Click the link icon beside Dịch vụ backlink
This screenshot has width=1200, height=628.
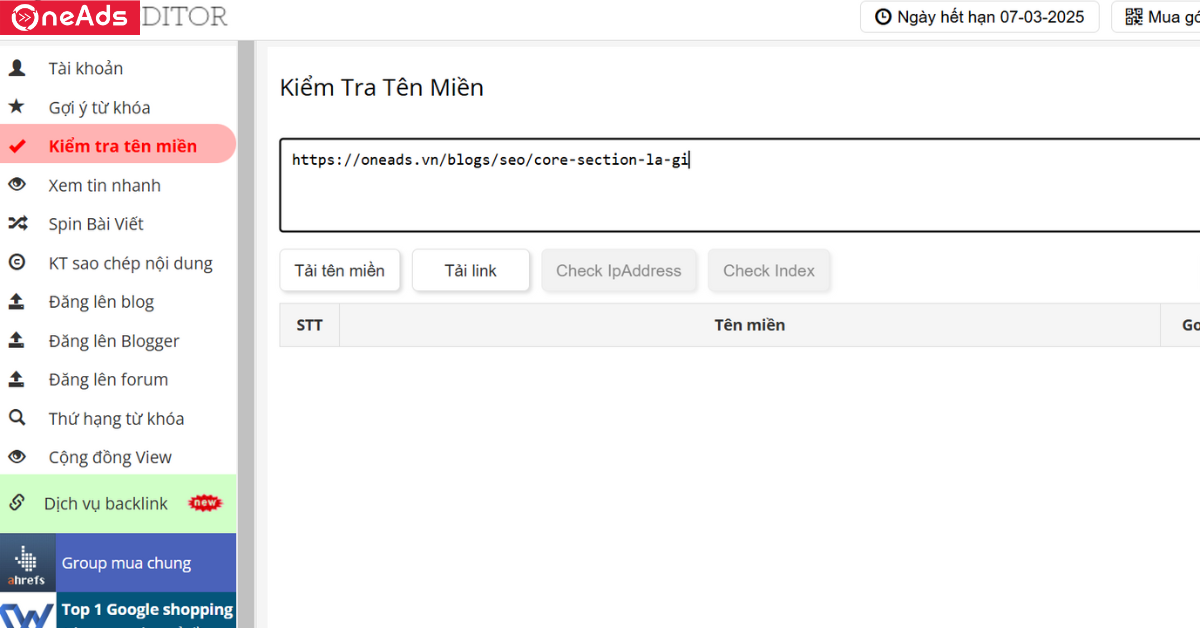(16, 503)
